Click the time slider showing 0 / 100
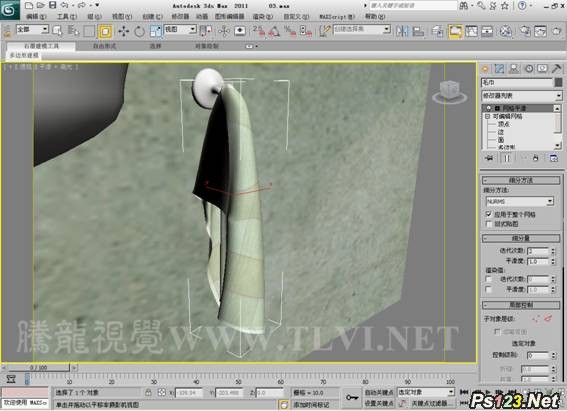Viewport: 567px width, 411px height. tap(39, 368)
